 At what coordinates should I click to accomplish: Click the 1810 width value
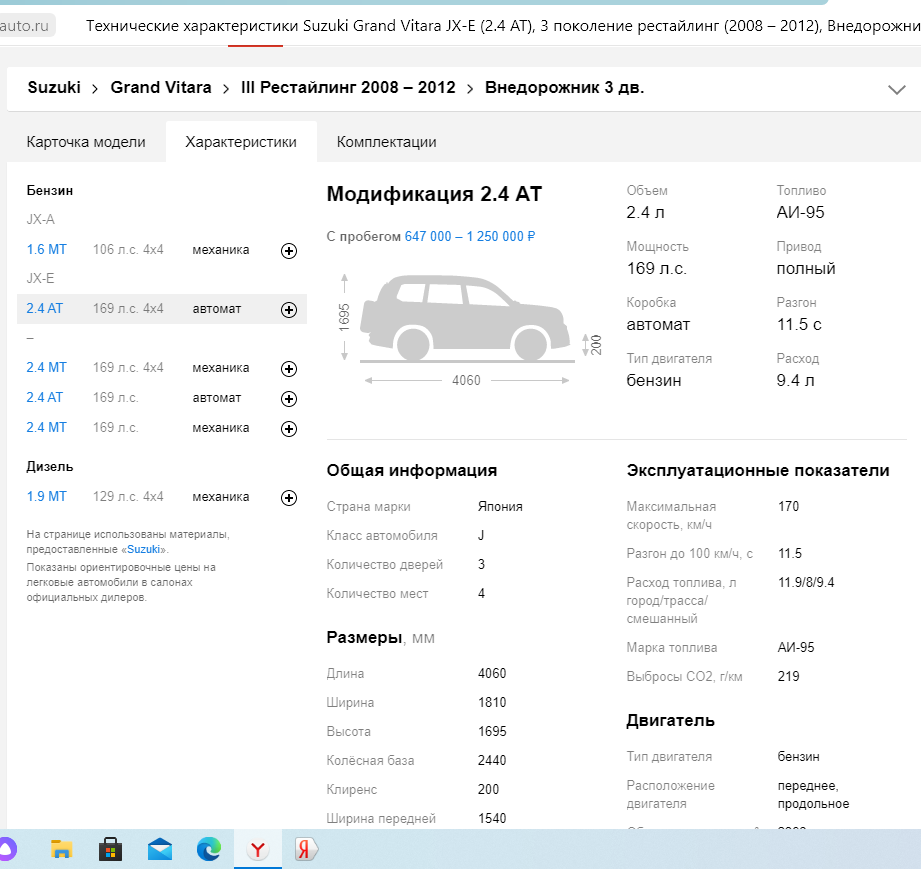pos(492,702)
